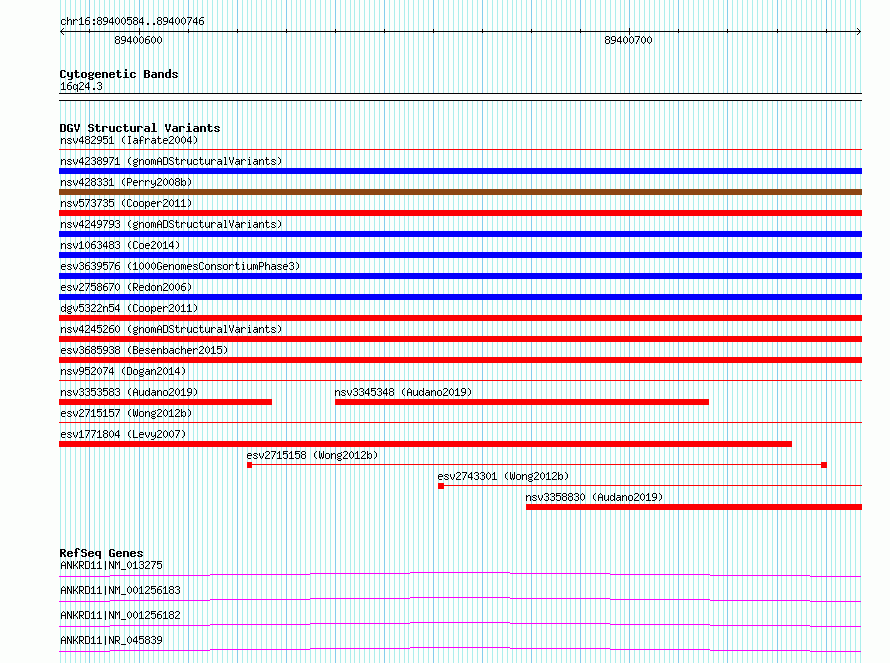Image resolution: width=890 pixels, height=663 pixels.
Task: Click the blue bar under esv3639576
Action: coord(460,276)
